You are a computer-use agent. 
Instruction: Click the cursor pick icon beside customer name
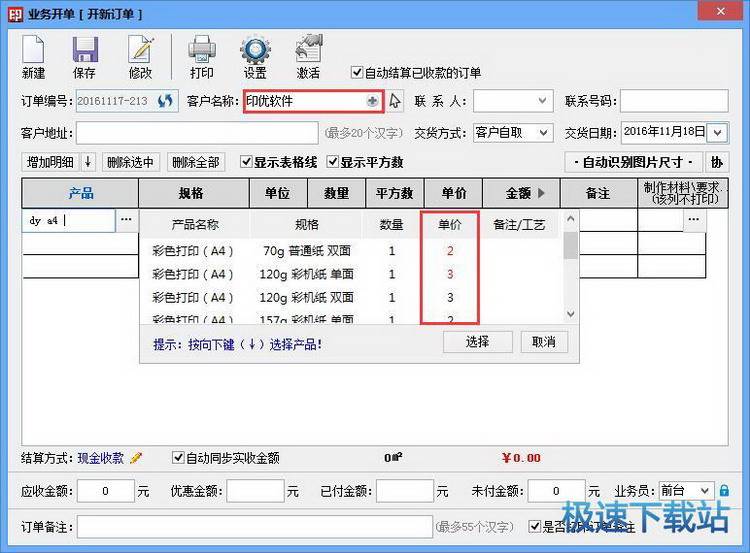click(395, 101)
